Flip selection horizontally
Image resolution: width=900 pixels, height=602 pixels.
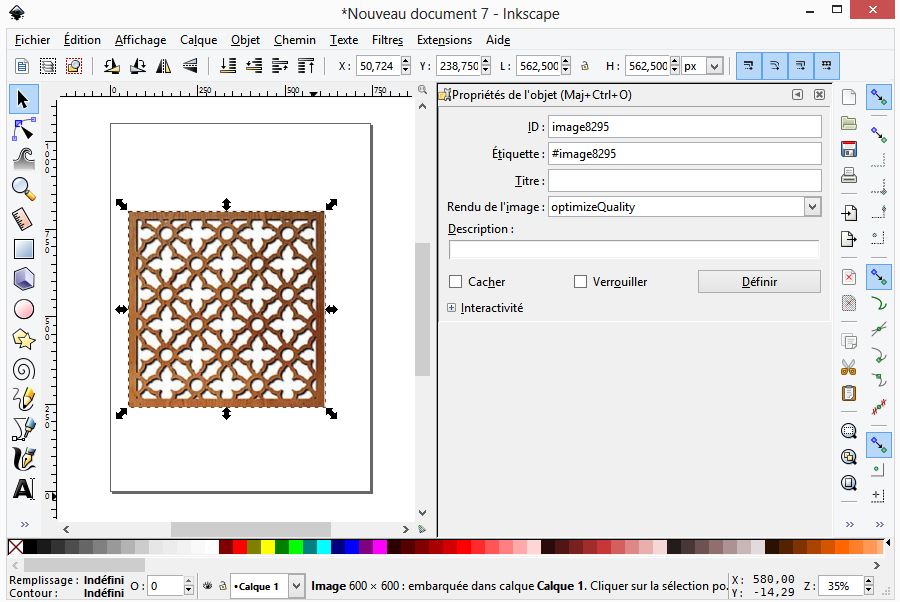164,66
